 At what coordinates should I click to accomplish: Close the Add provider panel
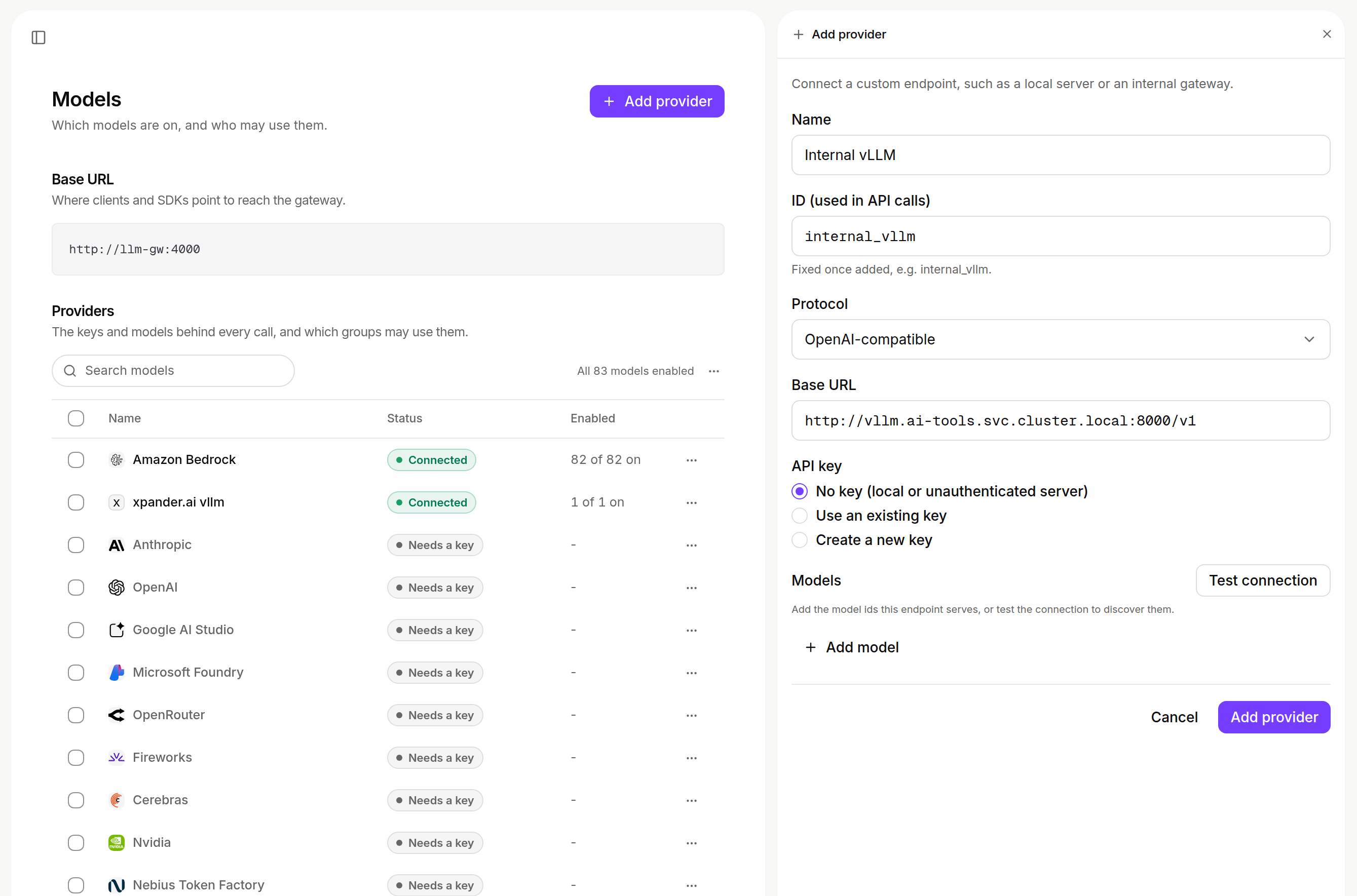click(1327, 34)
